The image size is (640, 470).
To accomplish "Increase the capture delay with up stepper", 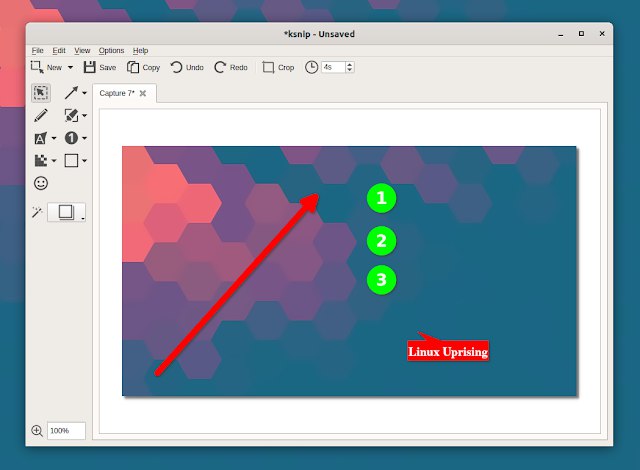I will tap(349, 64).
